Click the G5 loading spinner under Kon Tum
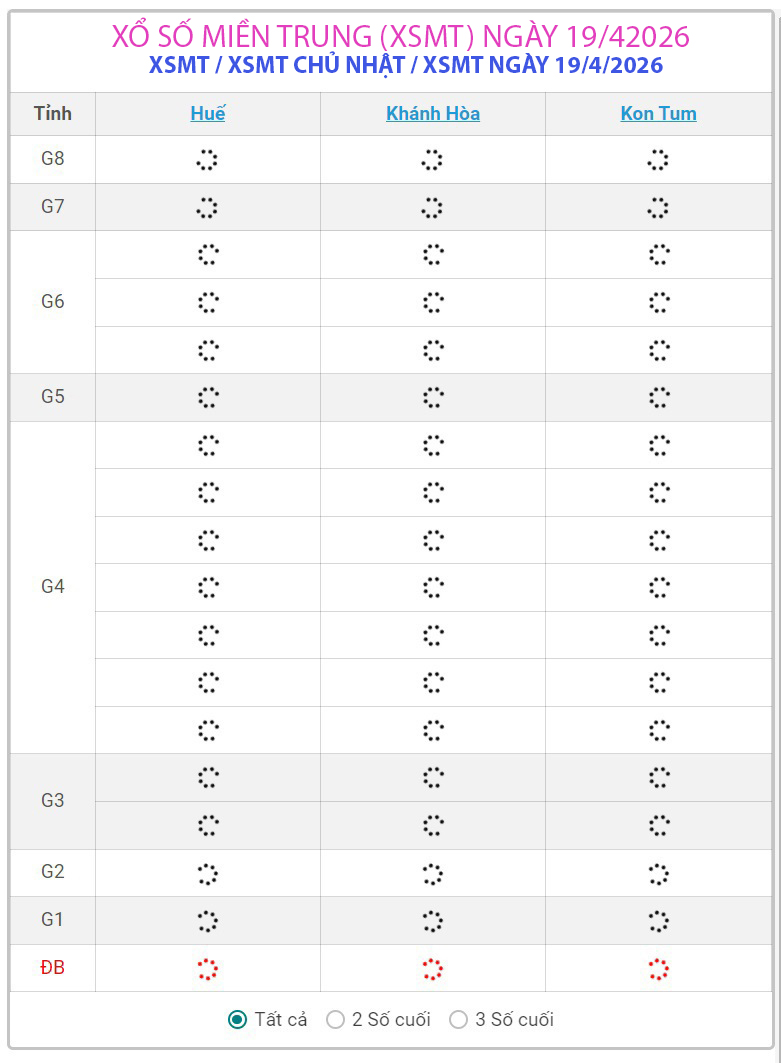This screenshot has height=1063, width=781. 658,397
